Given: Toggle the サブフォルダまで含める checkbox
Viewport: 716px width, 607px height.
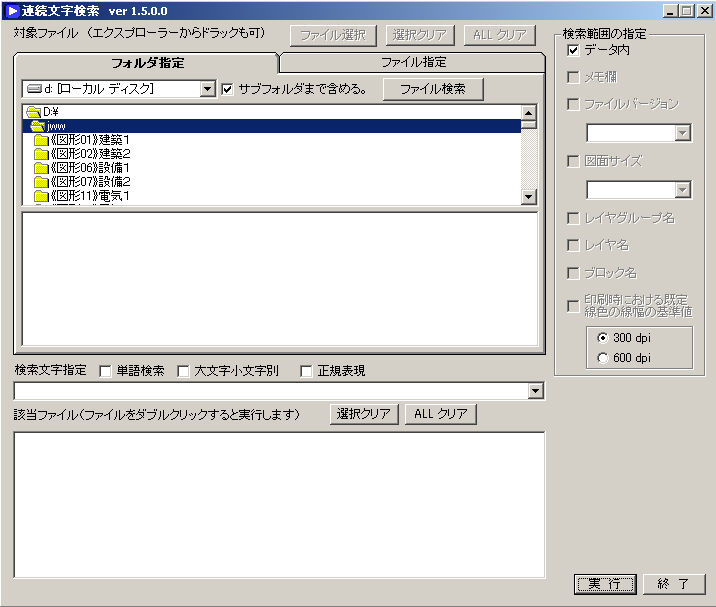Looking at the screenshot, I should [227, 89].
